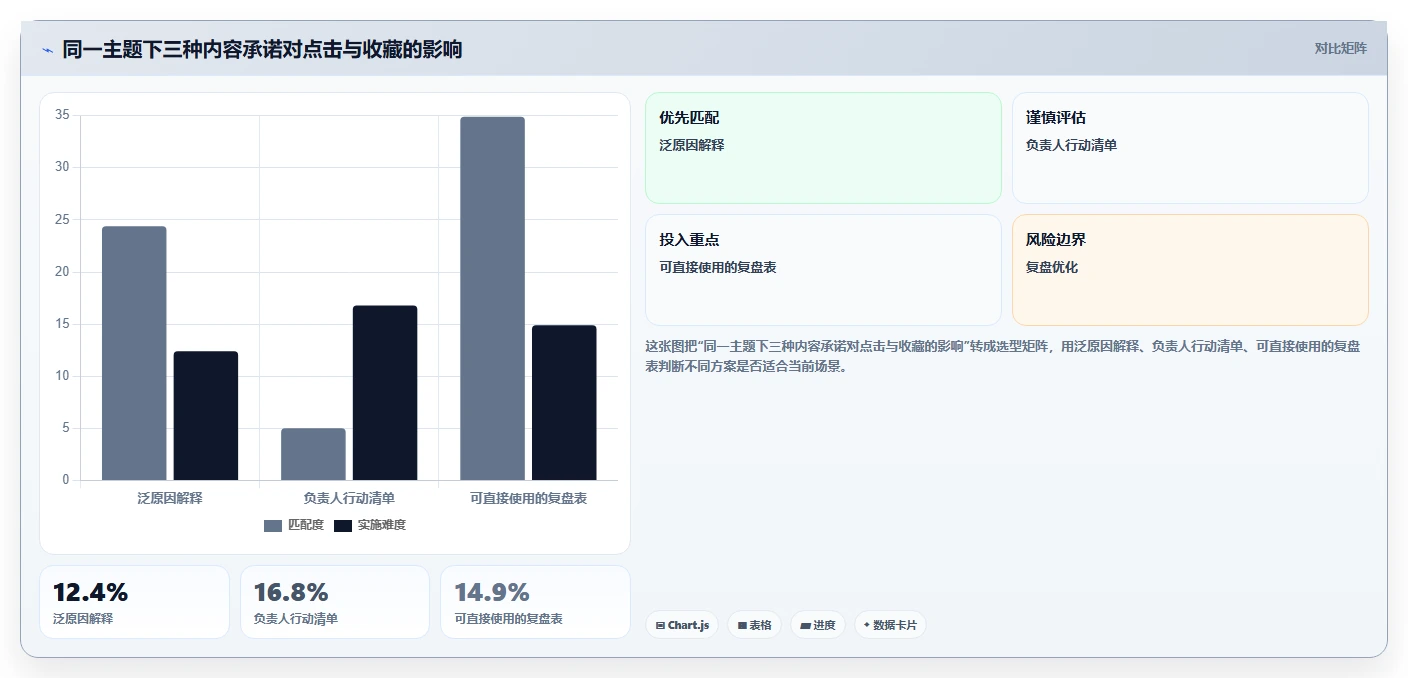Open the 优先匹配 matrix card

(823, 148)
